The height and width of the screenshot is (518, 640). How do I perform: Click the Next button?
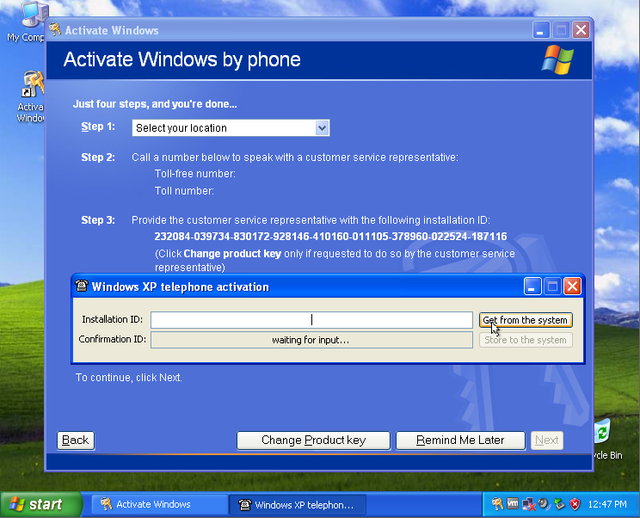click(547, 440)
